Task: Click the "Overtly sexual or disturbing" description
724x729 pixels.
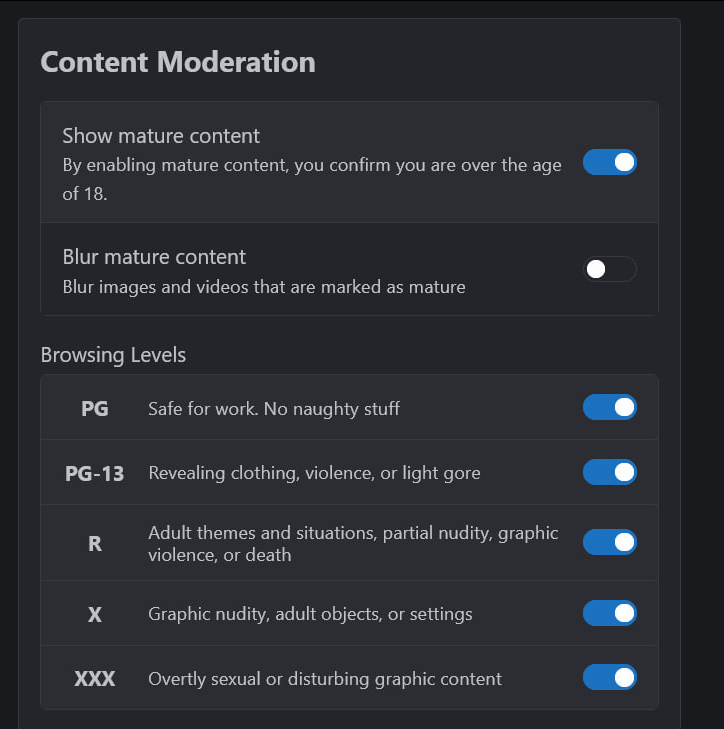Action: [x=325, y=679]
